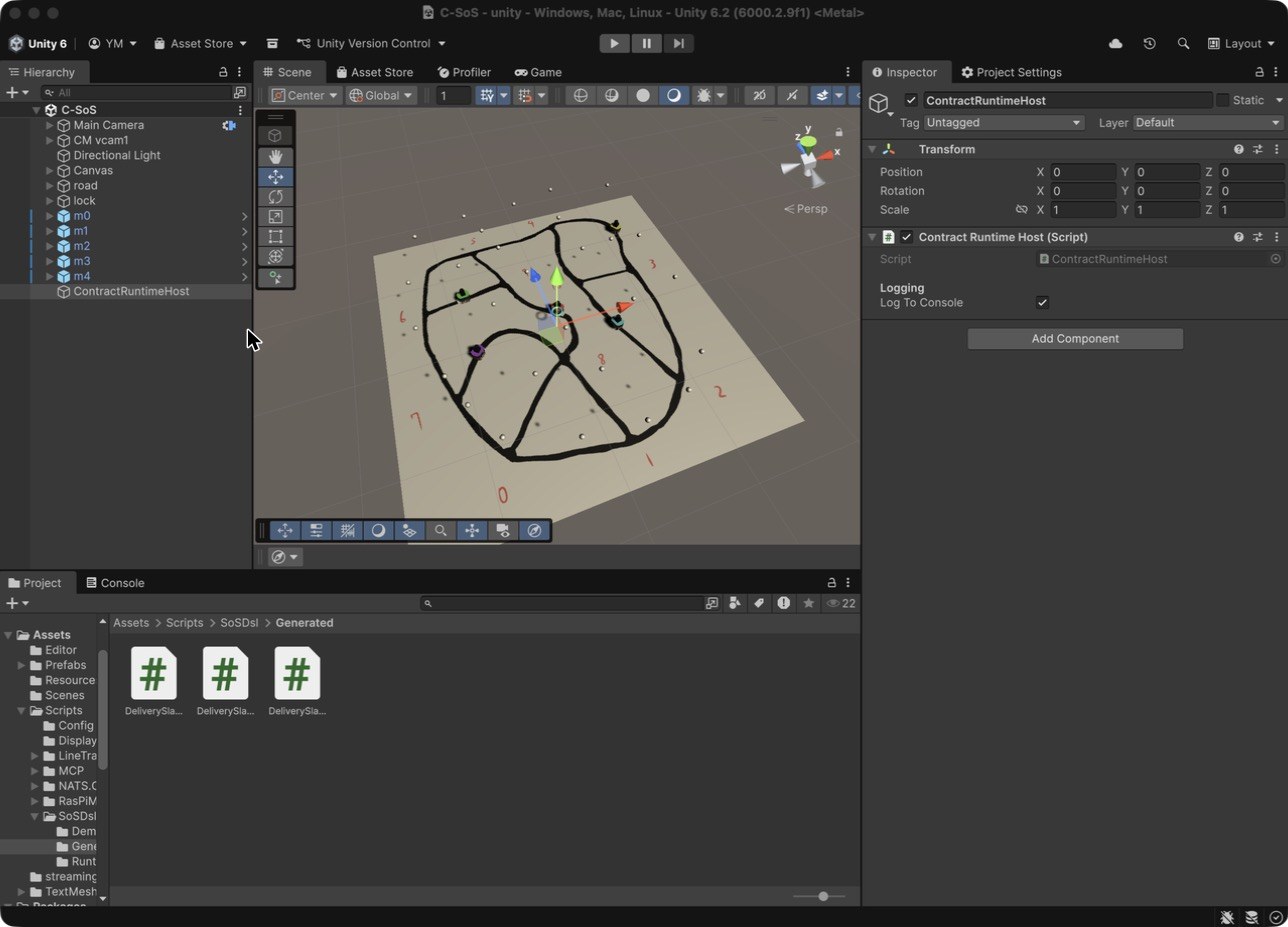Click Search by import log type icon

coord(783,603)
